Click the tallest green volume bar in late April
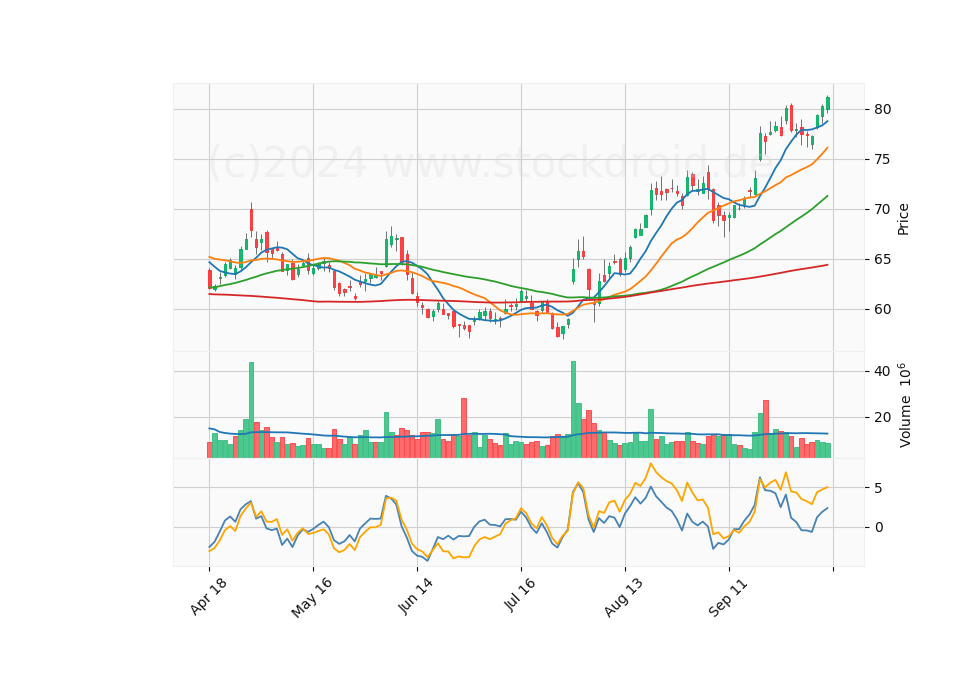 251,410
